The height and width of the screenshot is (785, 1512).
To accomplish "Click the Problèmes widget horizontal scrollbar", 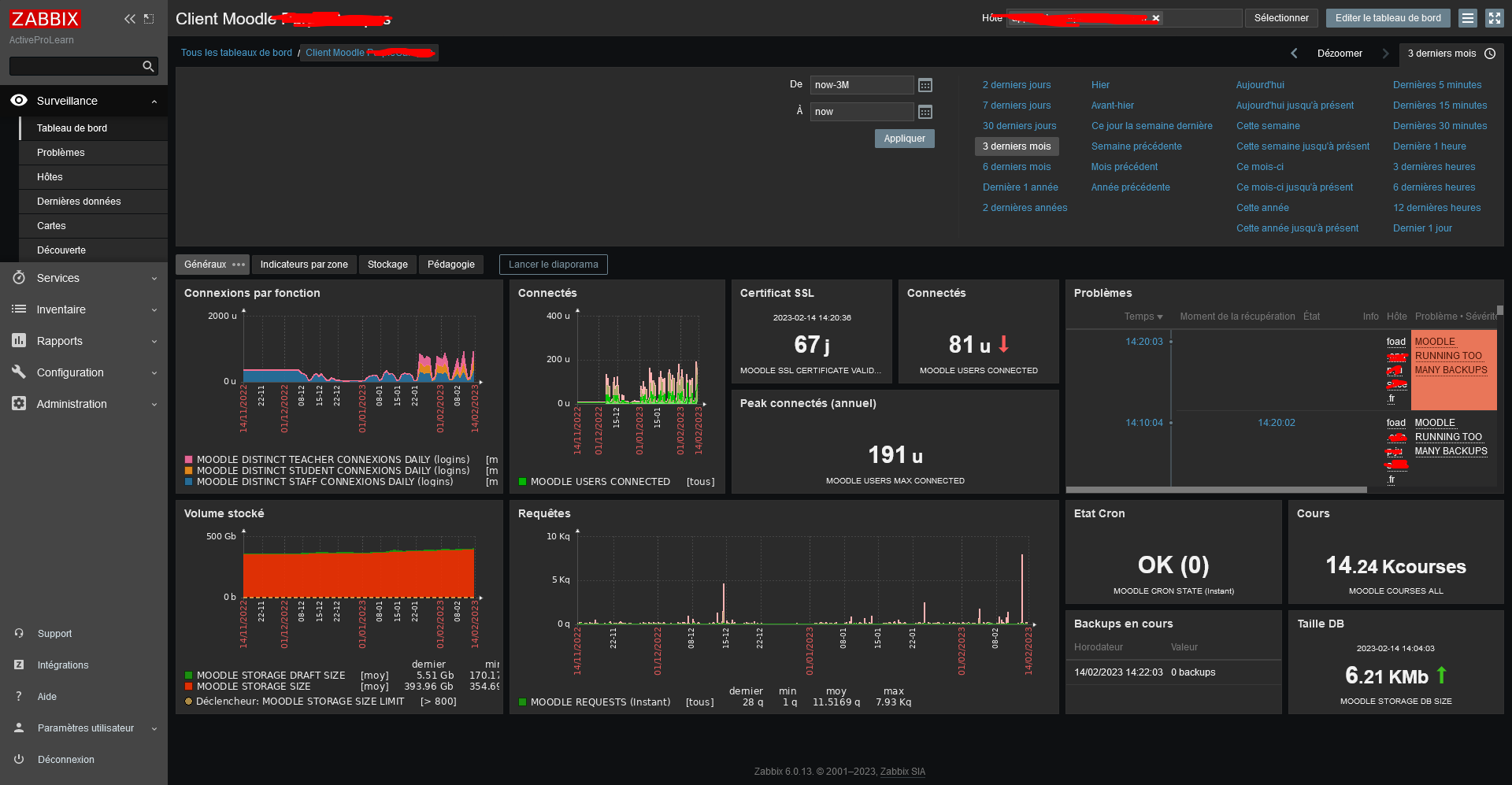I will (x=1217, y=490).
